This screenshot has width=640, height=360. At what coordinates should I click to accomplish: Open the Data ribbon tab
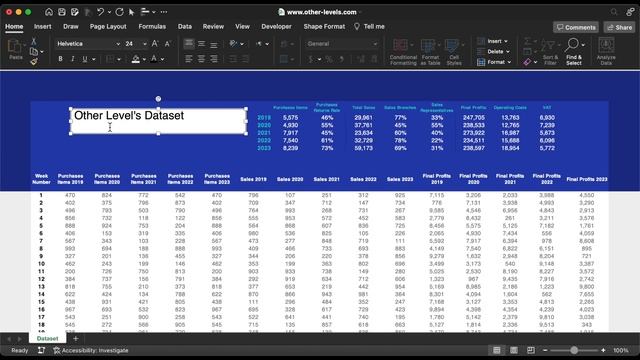pos(184,27)
